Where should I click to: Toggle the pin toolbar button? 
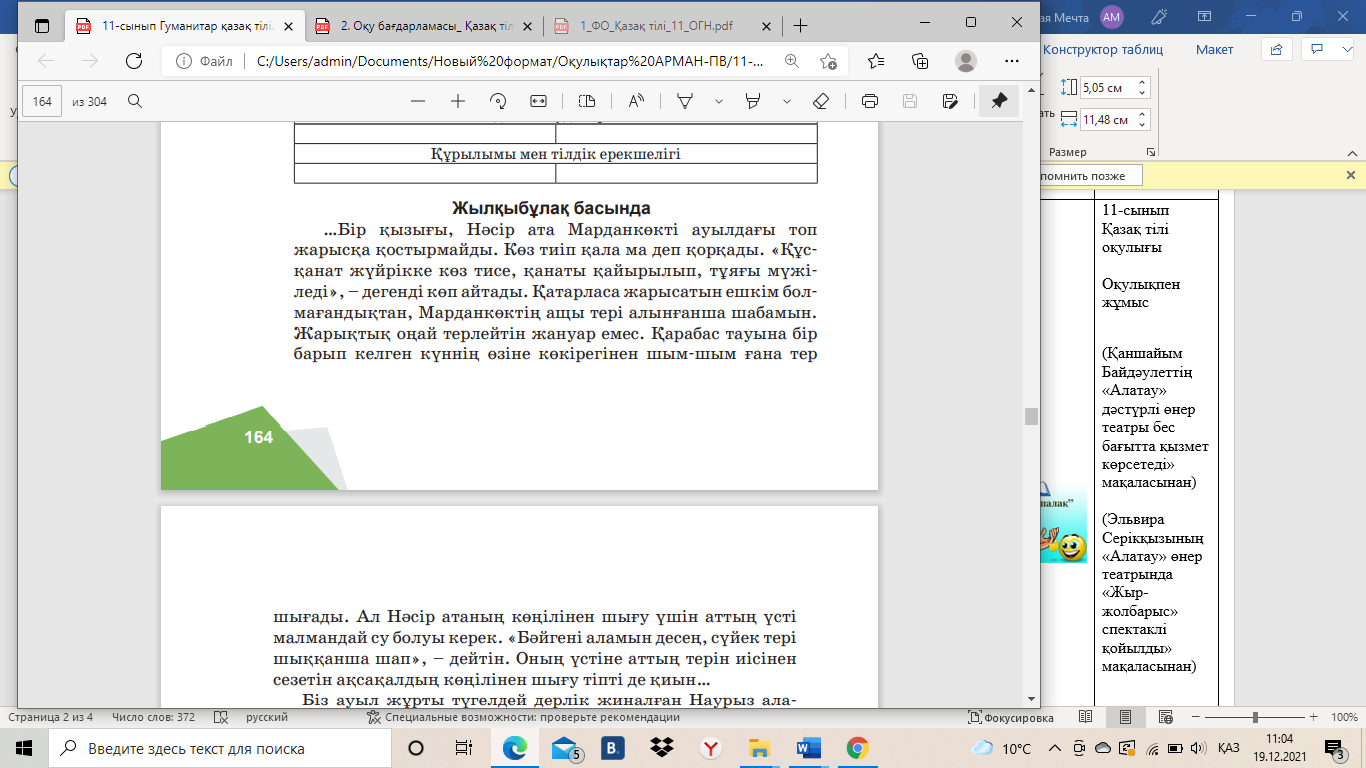tap(998, 101)
